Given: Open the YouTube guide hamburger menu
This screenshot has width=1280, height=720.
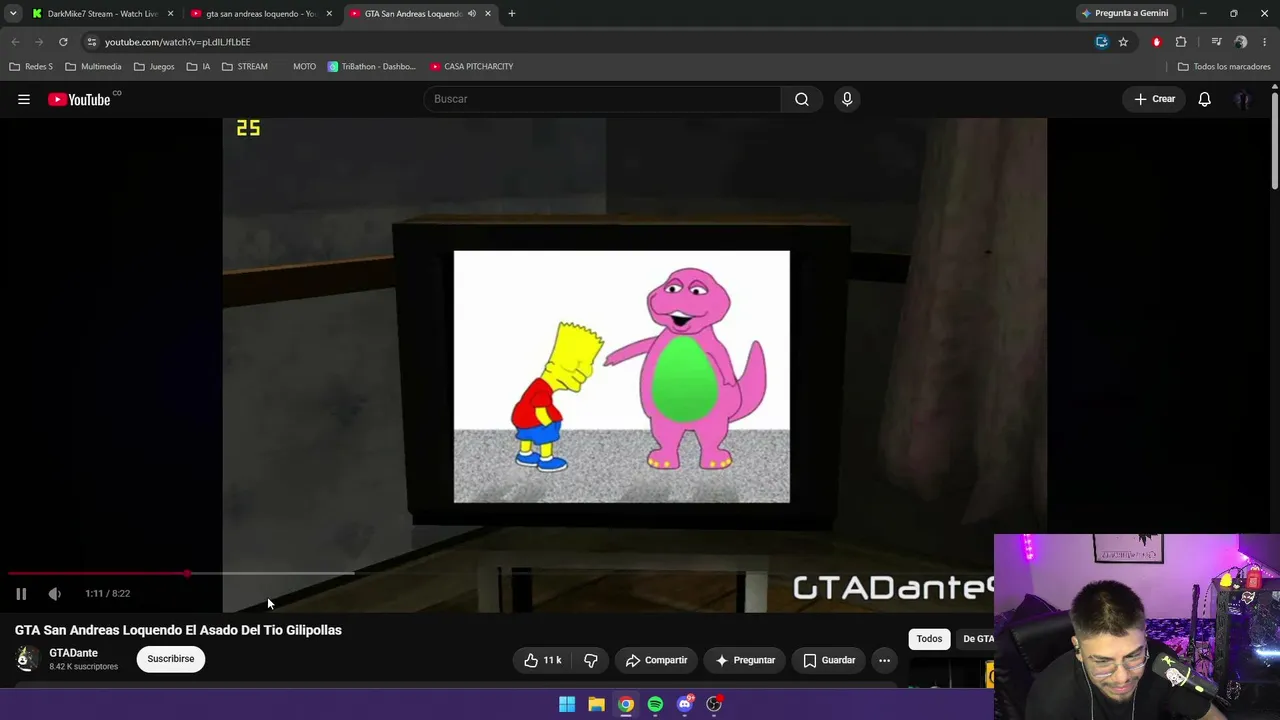Looking at the screenshot, I should (24, 99).
